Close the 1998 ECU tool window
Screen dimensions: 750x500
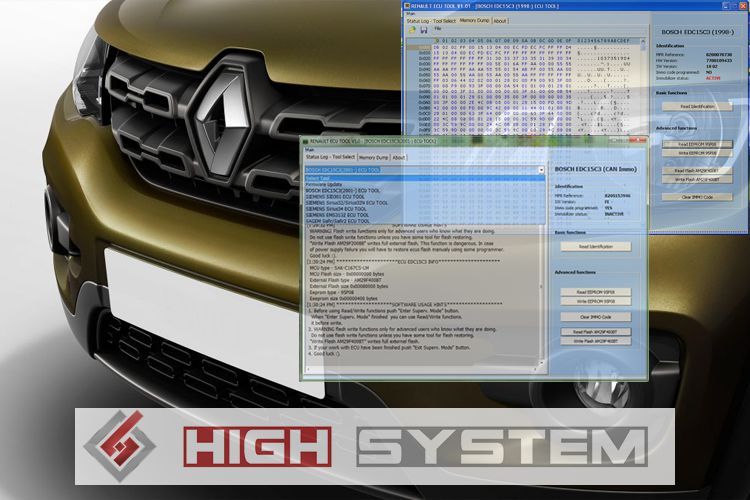pos(743,5)
